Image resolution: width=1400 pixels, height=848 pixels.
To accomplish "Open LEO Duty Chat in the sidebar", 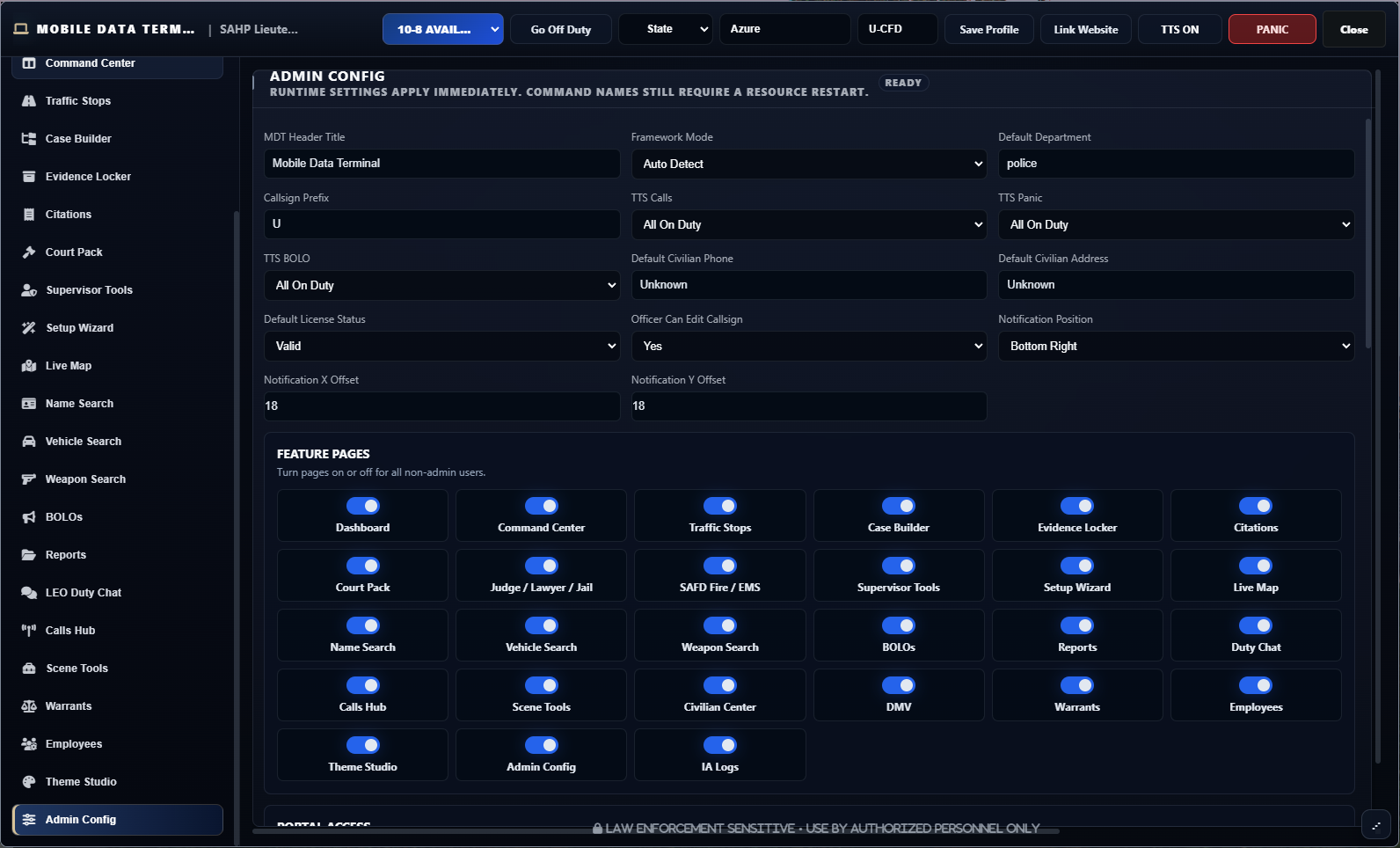I will click(x=117, y=593).
